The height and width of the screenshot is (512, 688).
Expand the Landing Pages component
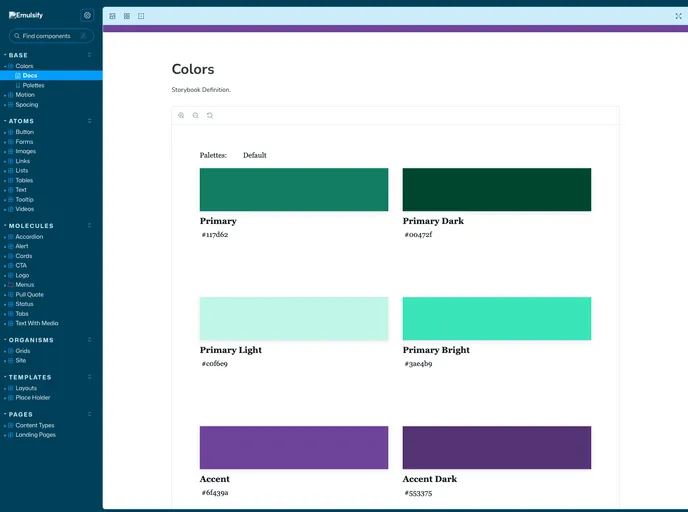pyautogui.click(x=36, y=435)
